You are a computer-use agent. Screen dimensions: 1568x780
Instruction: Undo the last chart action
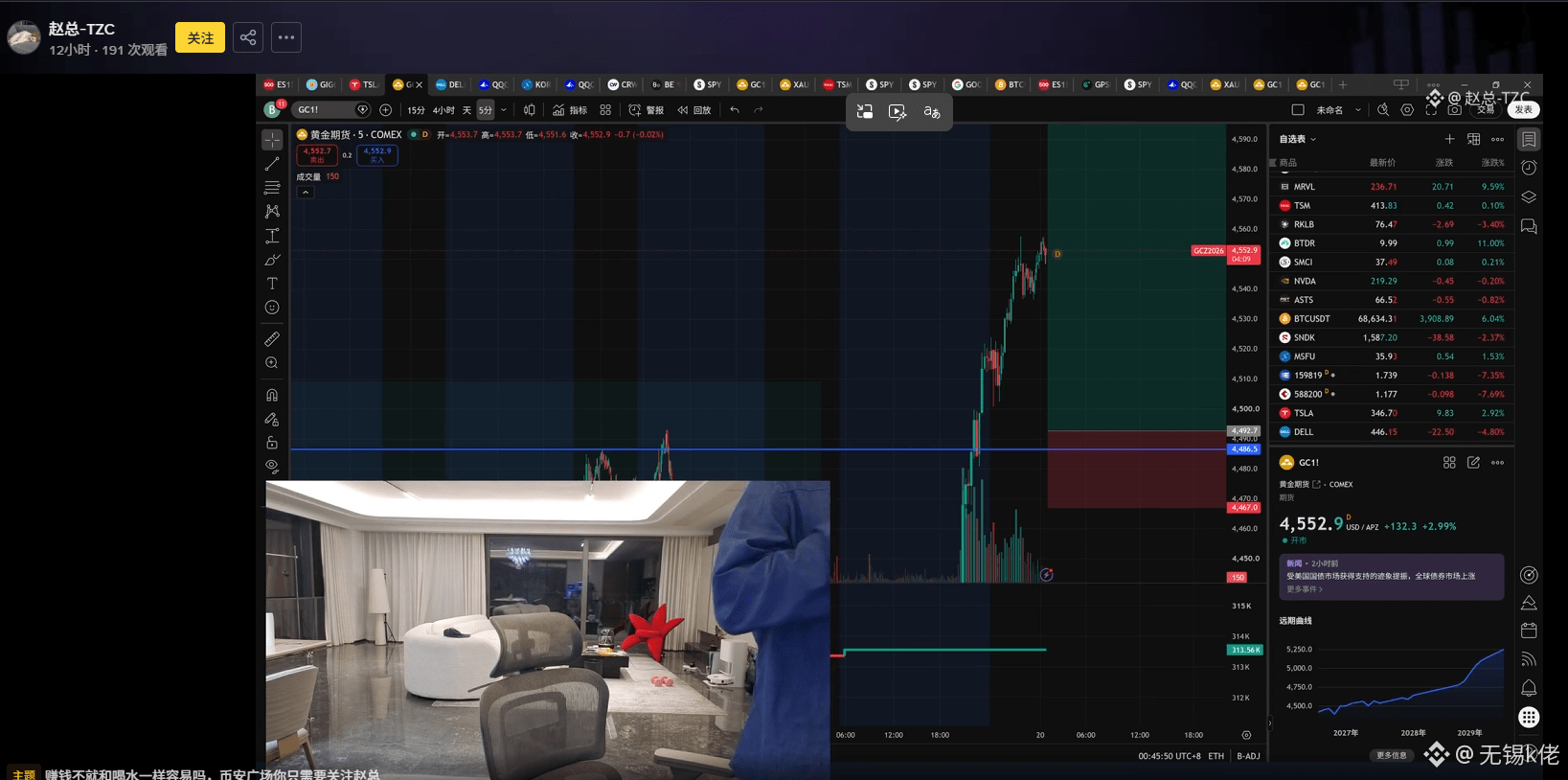pyautogui.click(x=735, y=110)
